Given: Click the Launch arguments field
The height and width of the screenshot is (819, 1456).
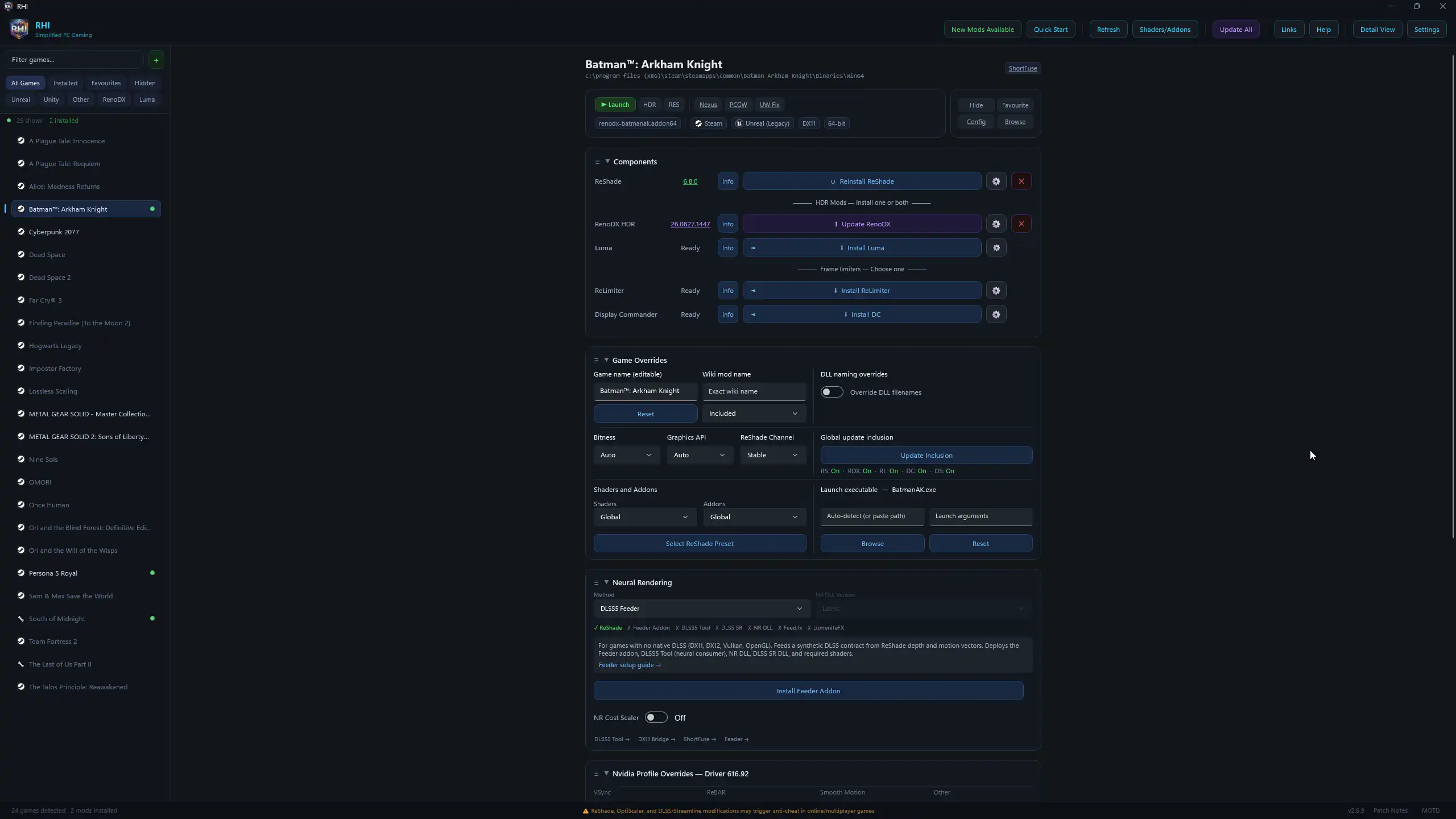Looking at the screenshot, I should coord(981,516).
